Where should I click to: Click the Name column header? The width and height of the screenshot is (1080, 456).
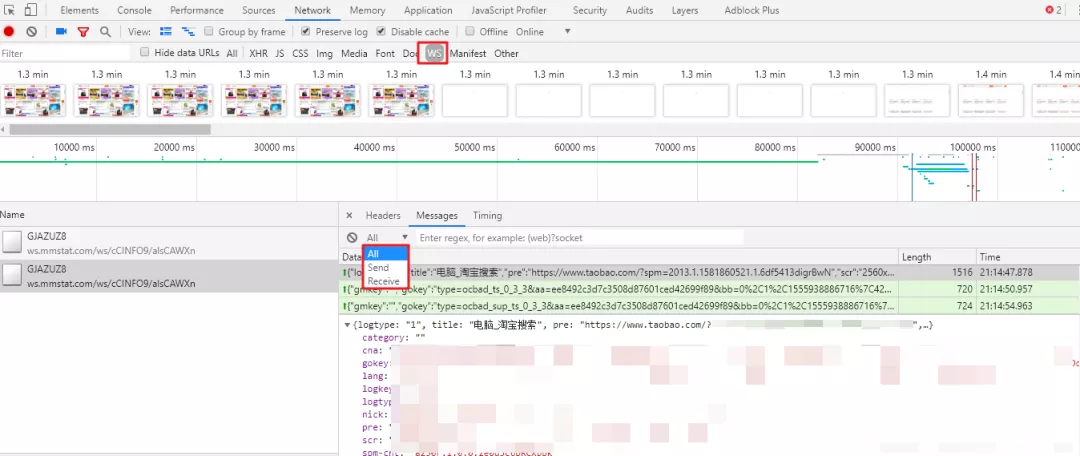pos(169,215)
